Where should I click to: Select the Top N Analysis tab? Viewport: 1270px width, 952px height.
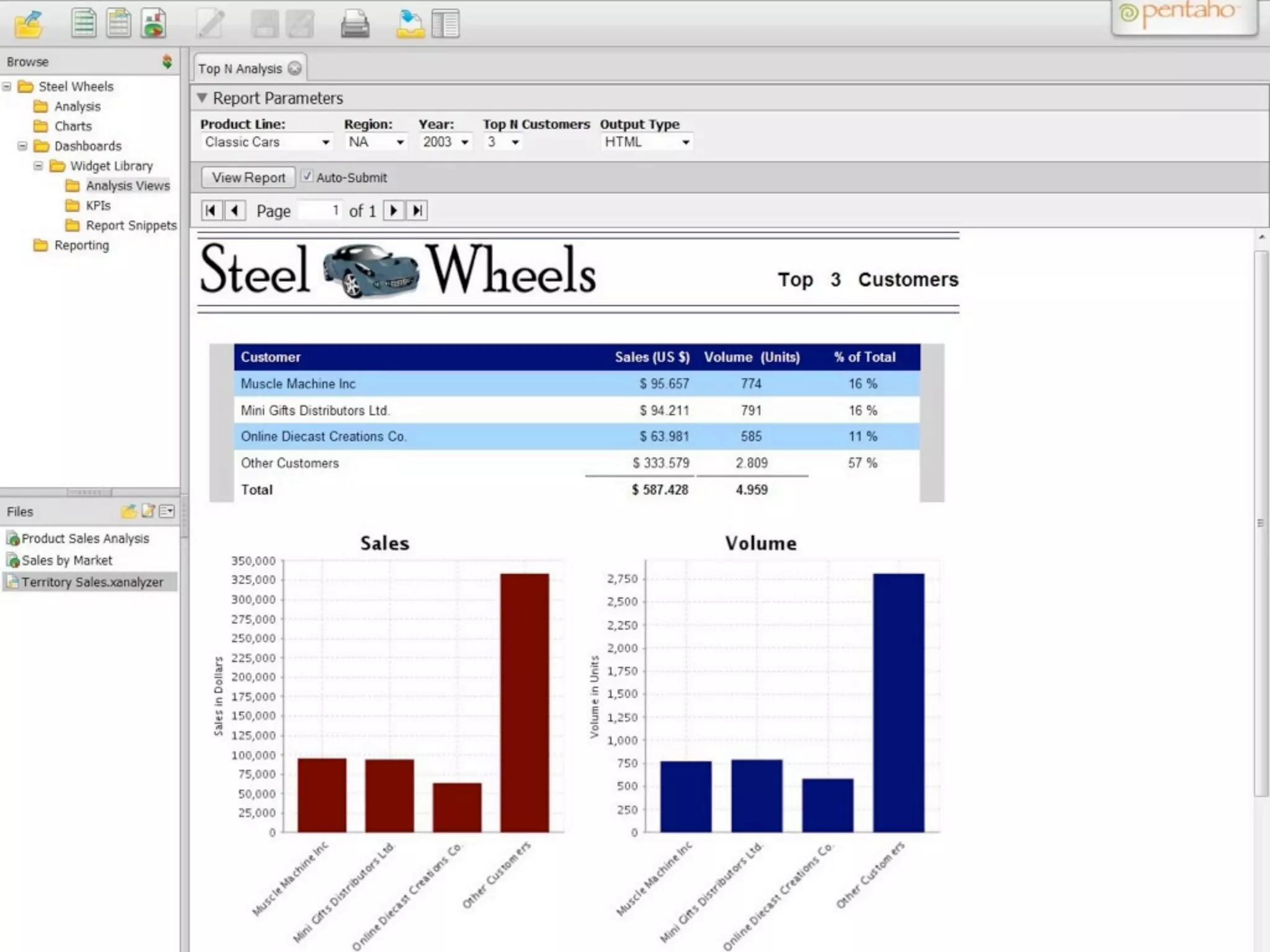point(239,69)
